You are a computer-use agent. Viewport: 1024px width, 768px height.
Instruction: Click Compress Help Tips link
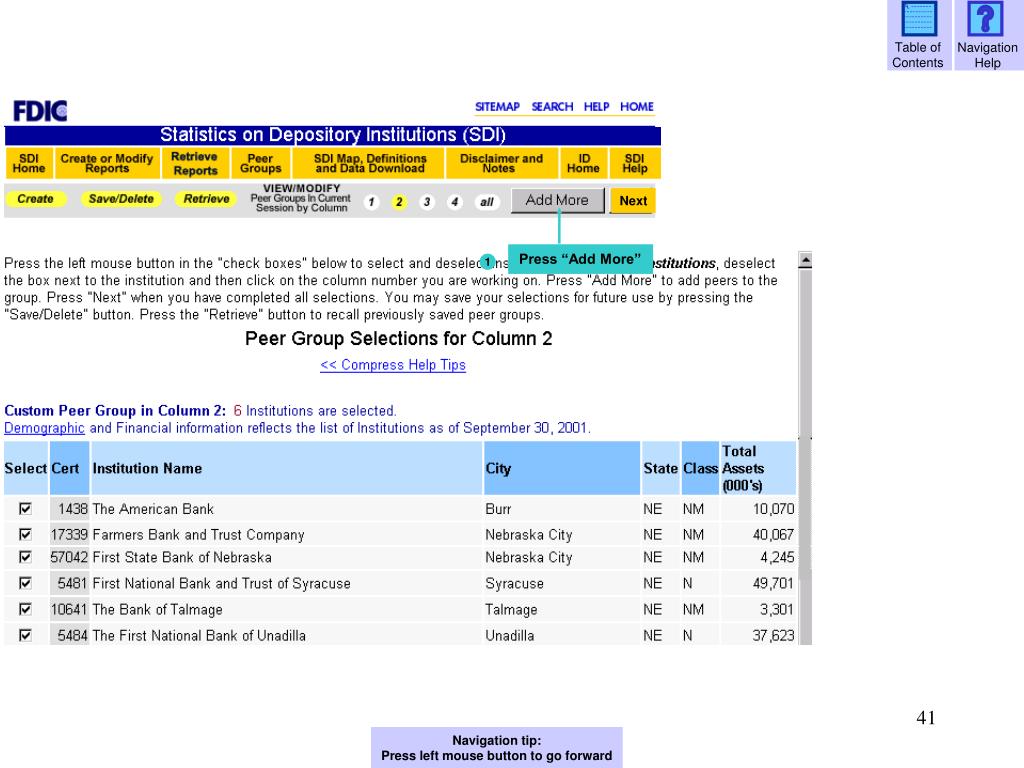coord(393,365)
